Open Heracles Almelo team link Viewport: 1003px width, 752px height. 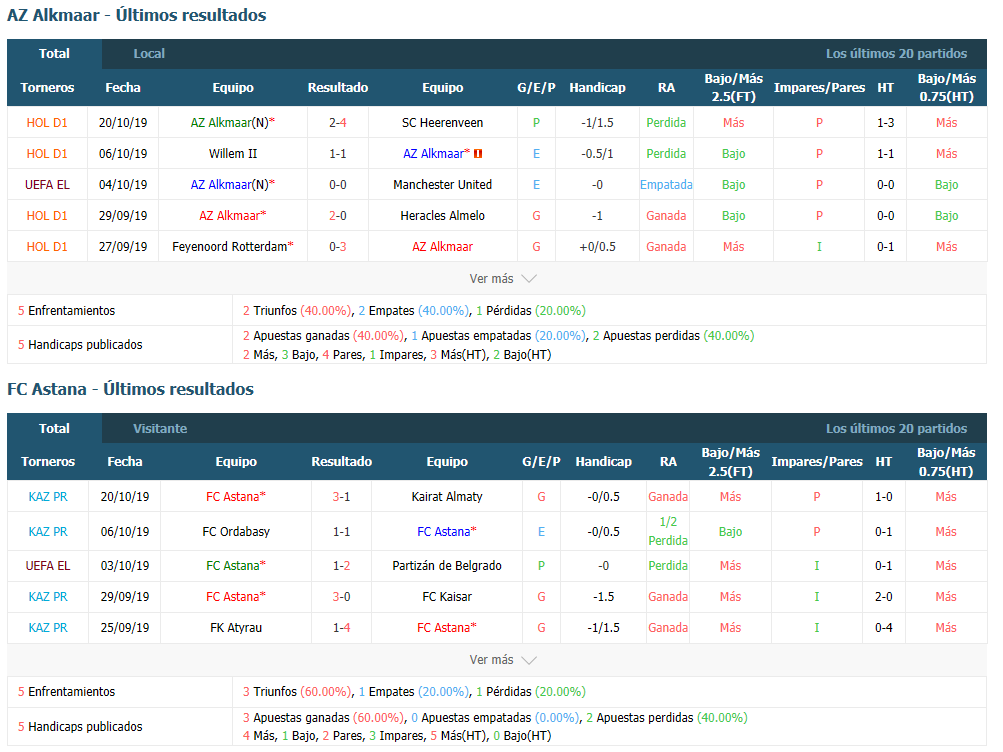(x=442, y=215)
